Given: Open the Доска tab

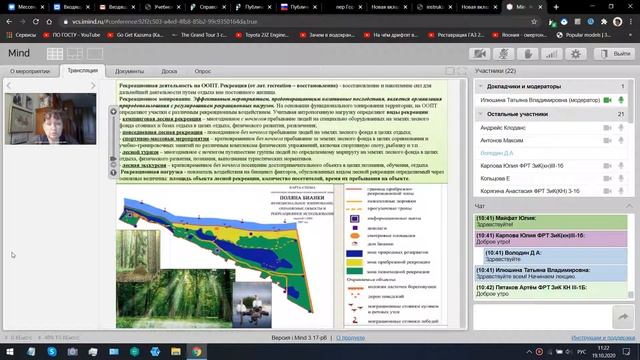Looking at the screenshot, I should pyautogui.click(x=169, y=71).
